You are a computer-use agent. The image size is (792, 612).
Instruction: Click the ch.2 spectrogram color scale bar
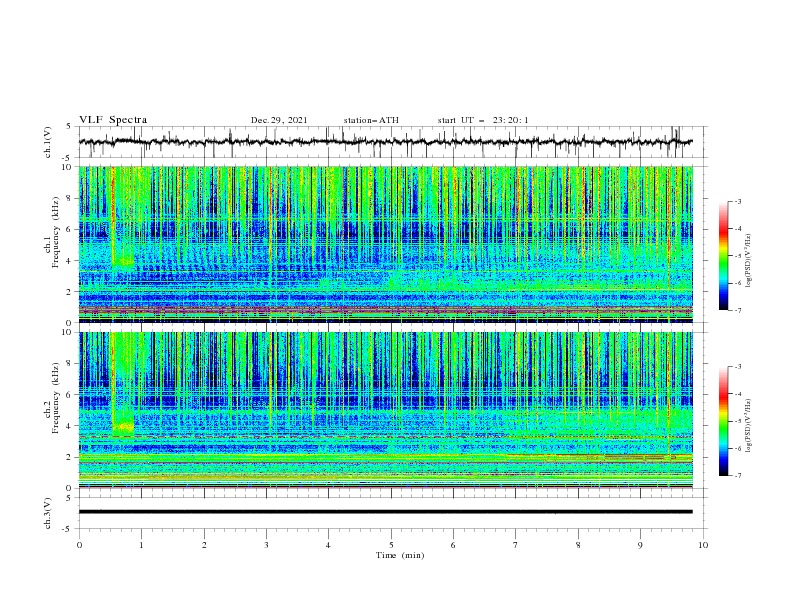pos(723,421)
